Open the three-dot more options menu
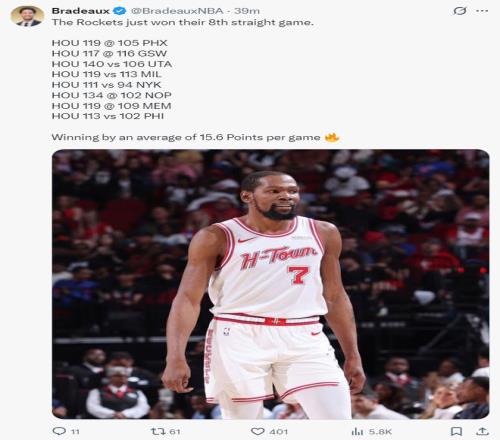 point(482,11)
